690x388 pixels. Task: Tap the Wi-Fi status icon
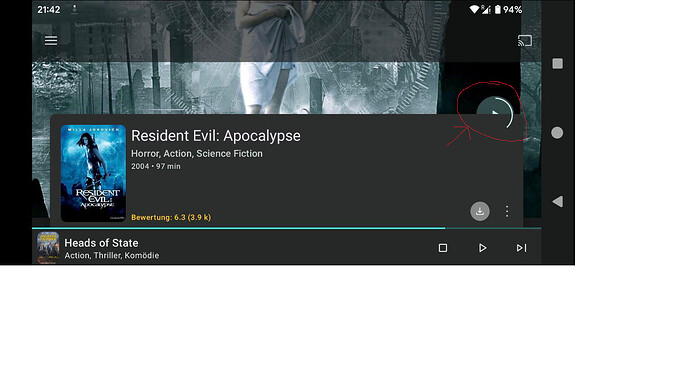[x=474, y=9]
